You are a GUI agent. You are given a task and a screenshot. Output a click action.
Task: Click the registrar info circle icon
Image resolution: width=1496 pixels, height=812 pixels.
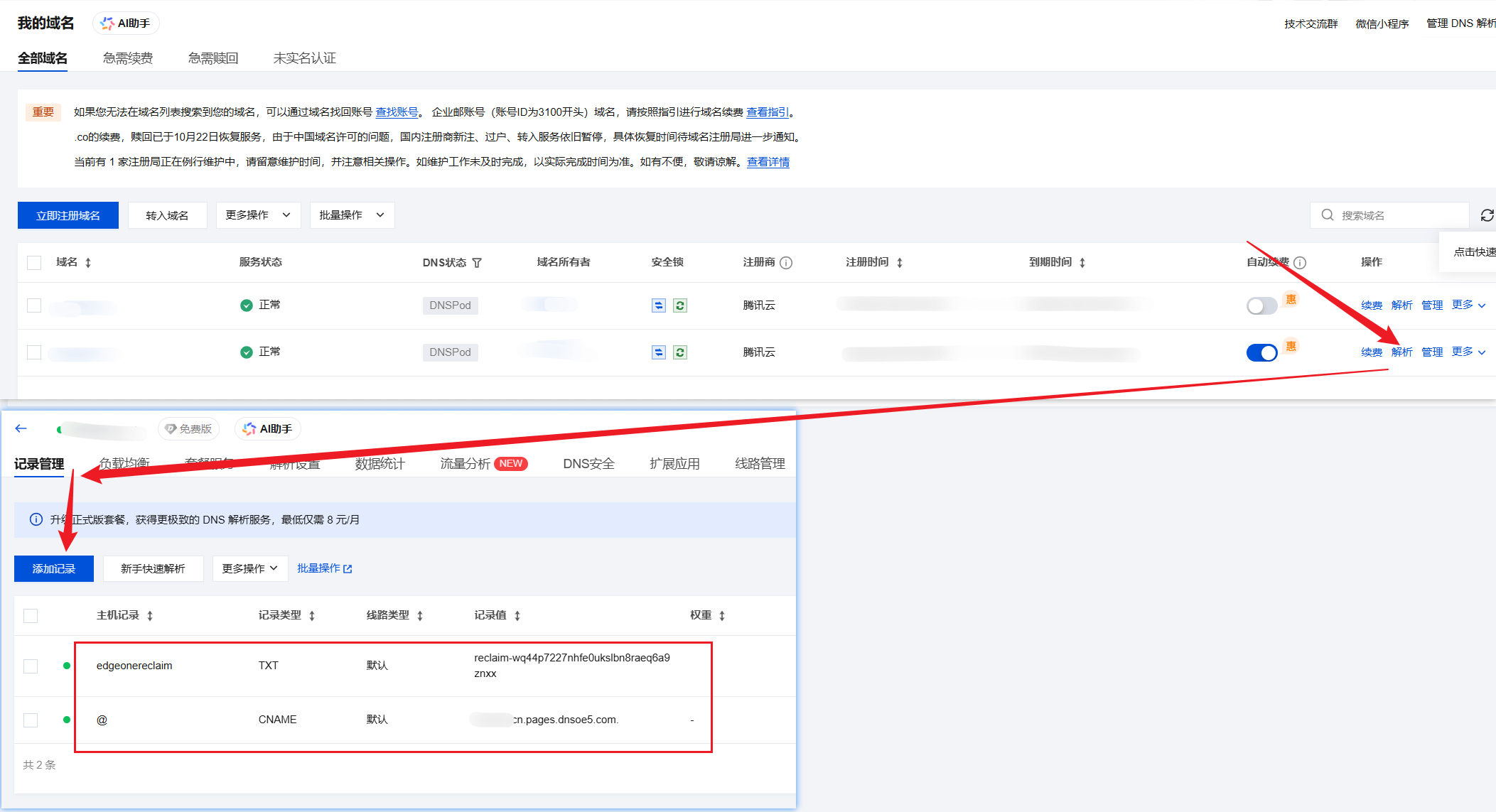point(786,263)
